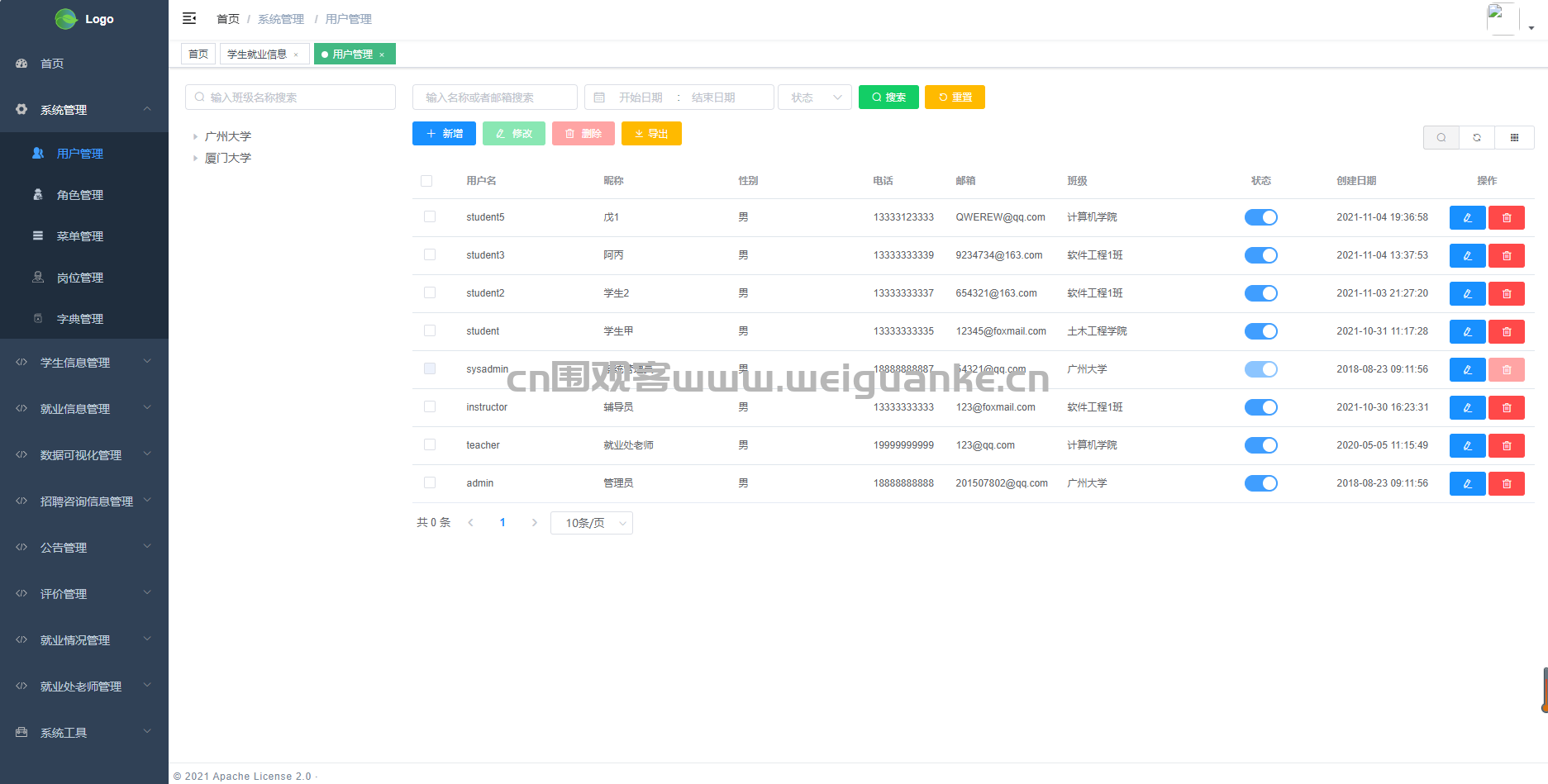The height and width of the screenshot is (784, 1548).
Task: Switch to the 首页 tab
Action: pos(198,55)
